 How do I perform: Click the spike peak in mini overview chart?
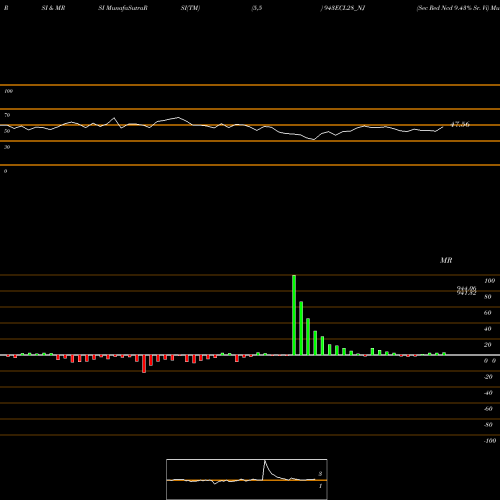tap(265, 461)
